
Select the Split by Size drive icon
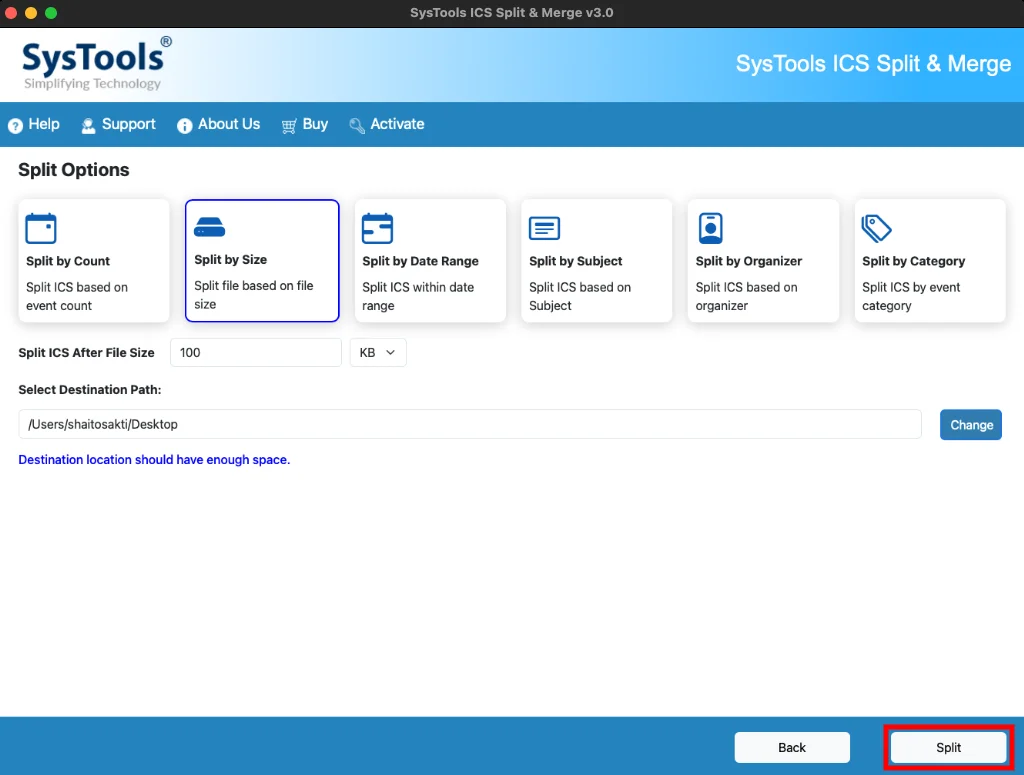(x=209, y=227)
